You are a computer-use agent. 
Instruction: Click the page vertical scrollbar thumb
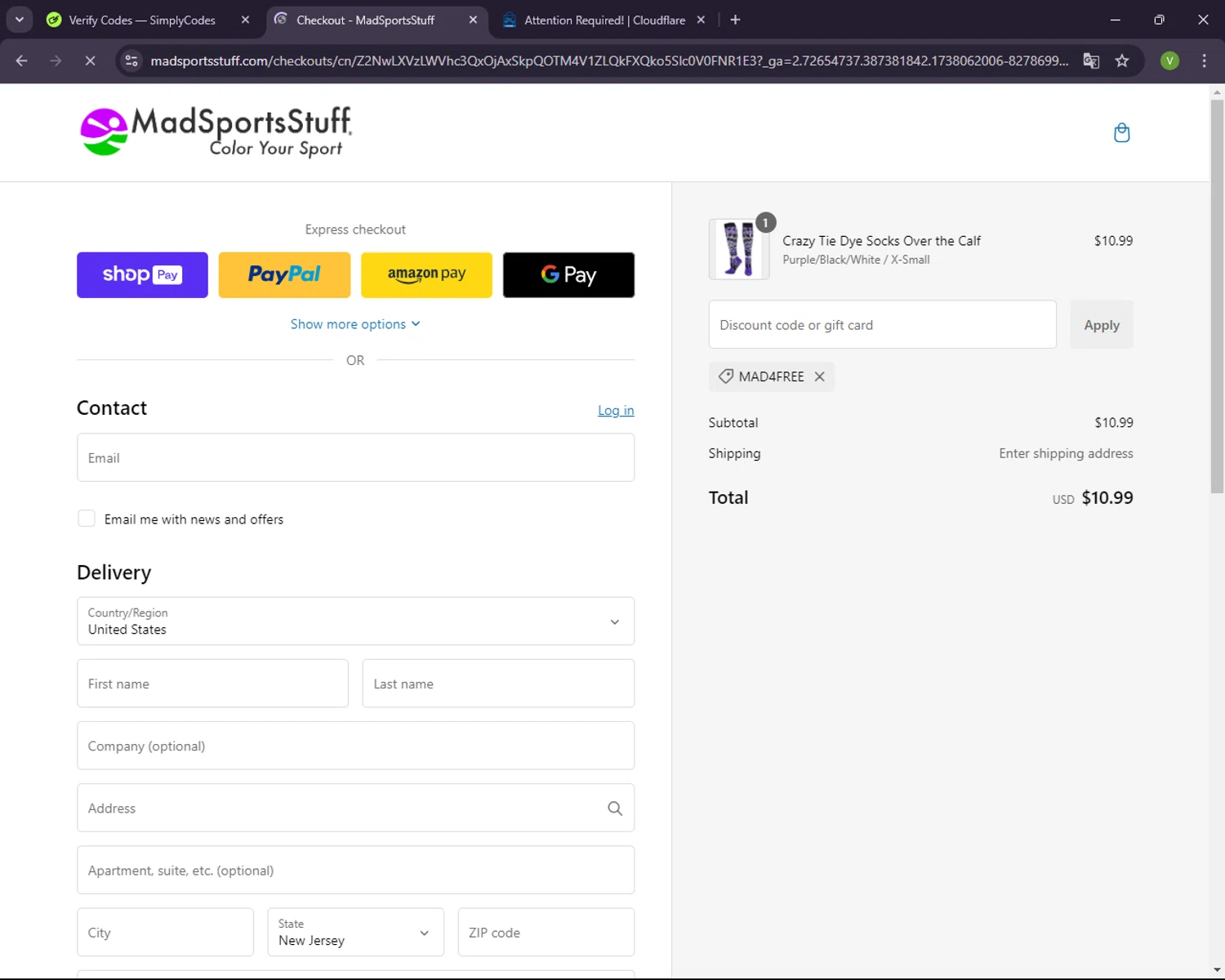pyautogui.click(x=1217, y=296)
